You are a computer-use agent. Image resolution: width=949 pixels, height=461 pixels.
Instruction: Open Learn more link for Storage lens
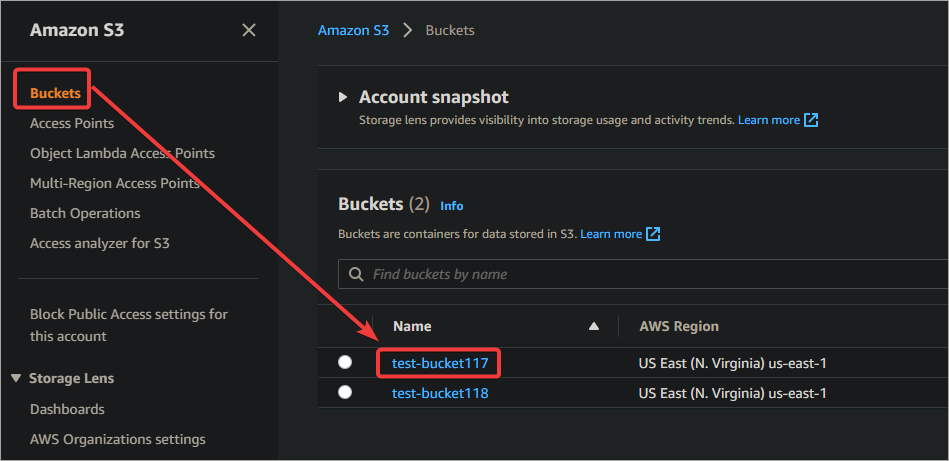tap(769, 120)
